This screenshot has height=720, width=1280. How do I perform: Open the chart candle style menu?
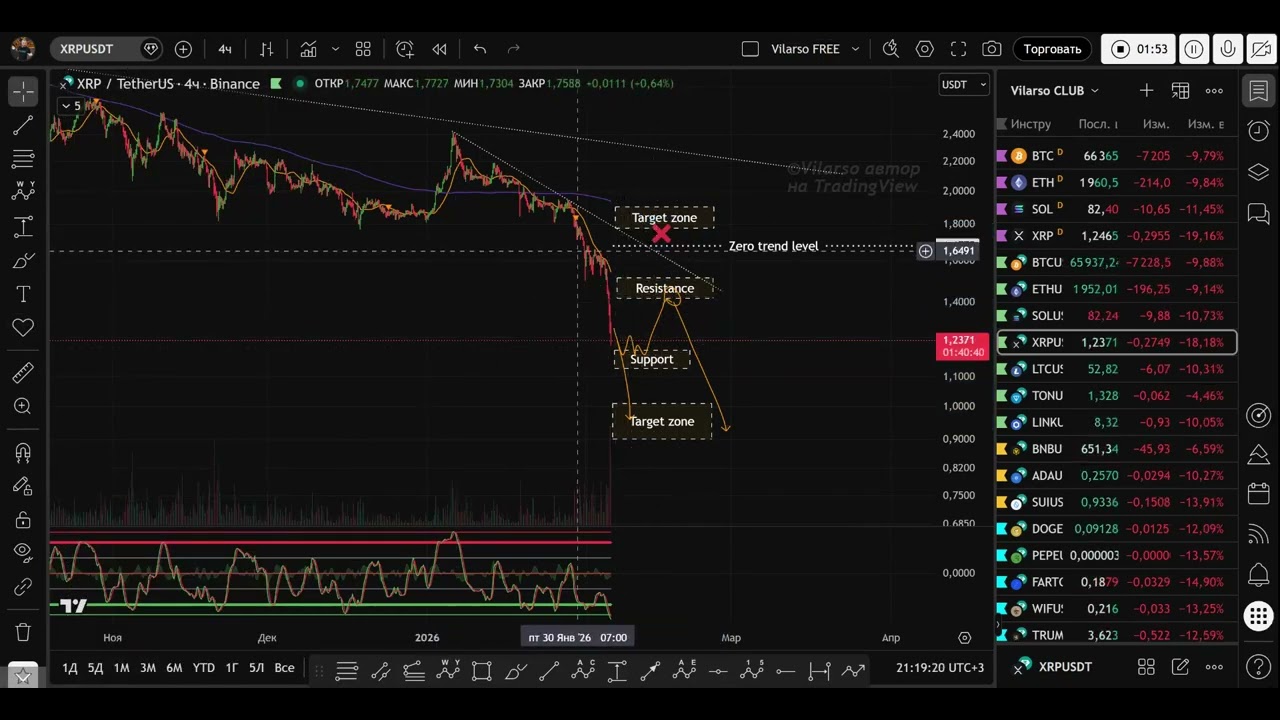pos(267,49)
